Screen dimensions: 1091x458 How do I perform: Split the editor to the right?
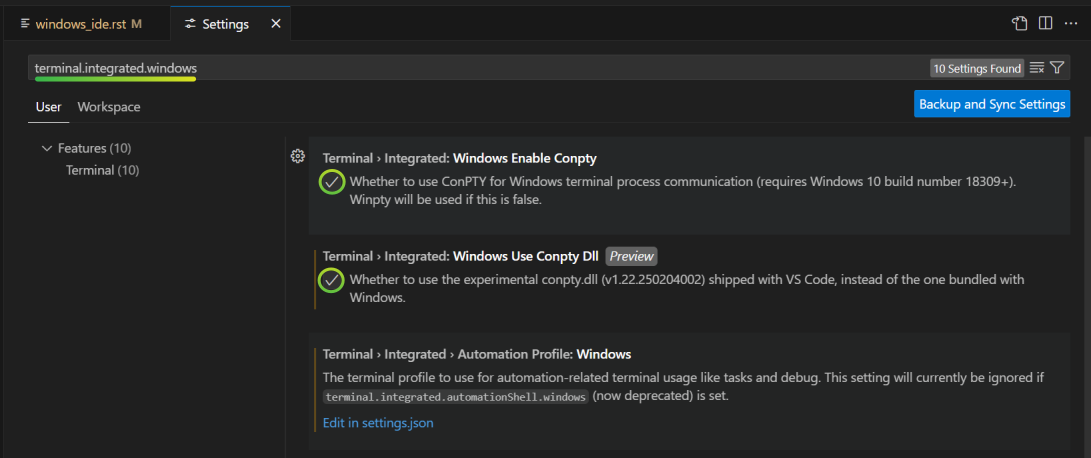[x=1045, y=24]
